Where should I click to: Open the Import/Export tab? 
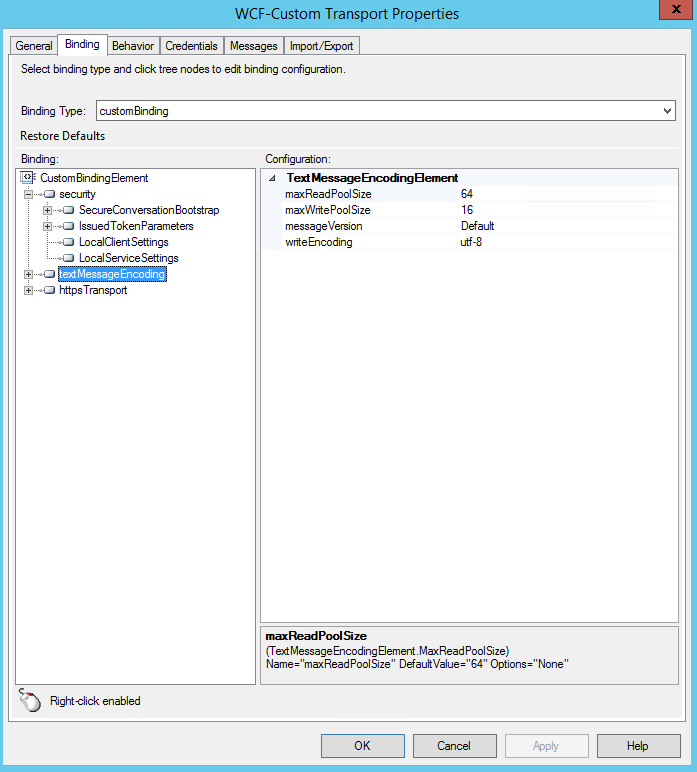tap(321, 46)
